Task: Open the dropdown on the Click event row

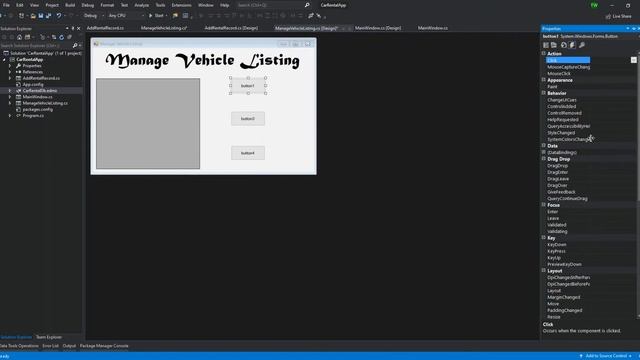Action: 633,60
